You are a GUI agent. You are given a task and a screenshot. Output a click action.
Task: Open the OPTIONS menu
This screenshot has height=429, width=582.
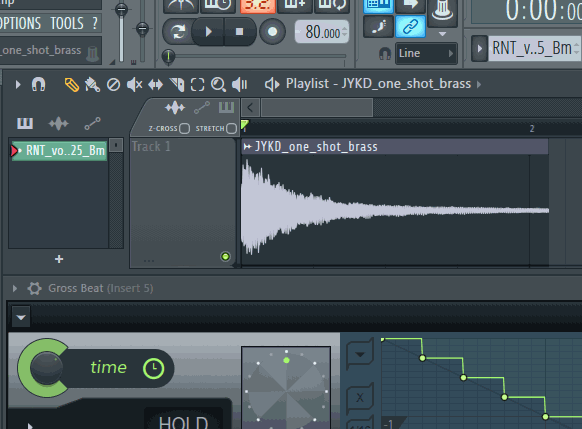(20, 23)
